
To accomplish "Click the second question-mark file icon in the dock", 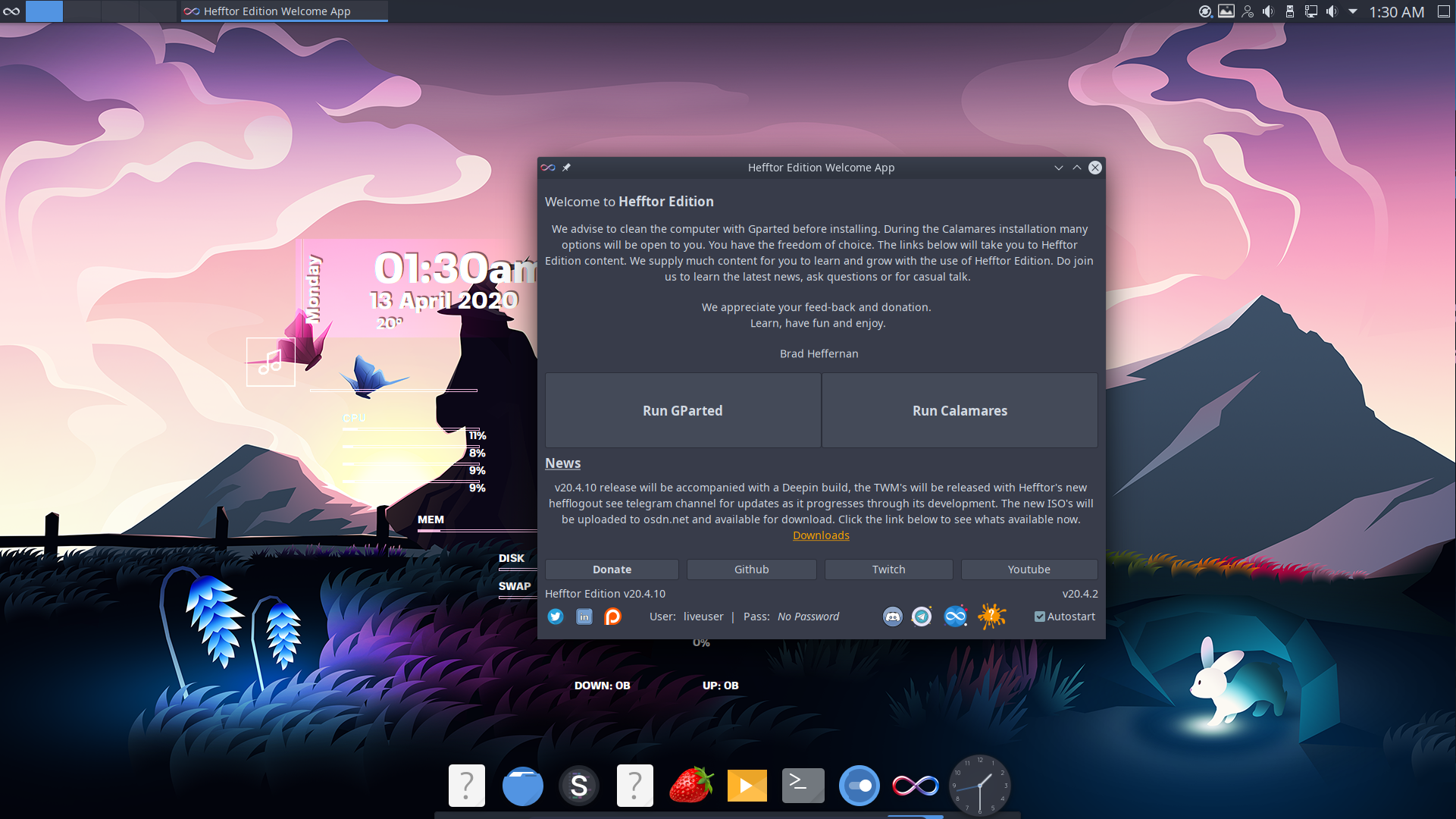I will click(635, 786).
